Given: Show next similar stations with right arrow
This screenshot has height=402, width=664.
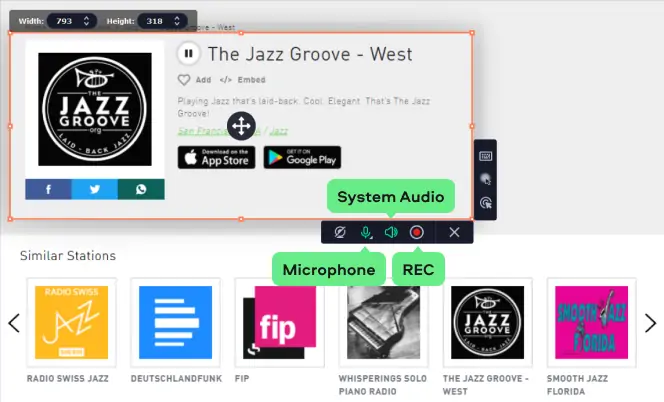Looking at the screenshot, I should 650,323.
